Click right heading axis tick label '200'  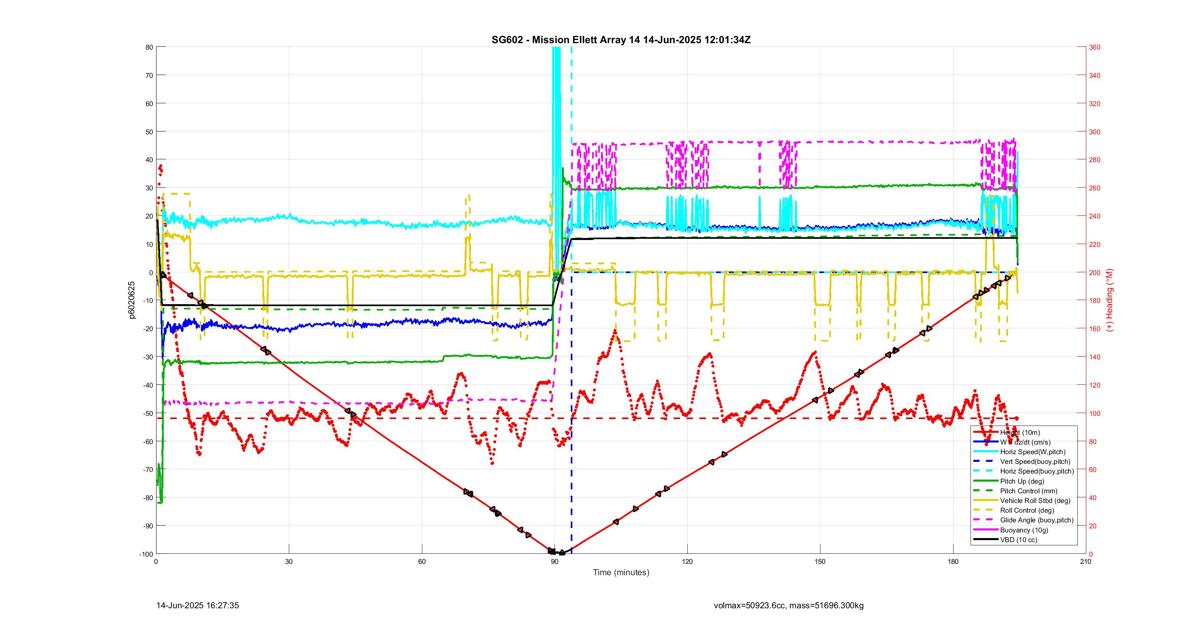(1095, 272)
